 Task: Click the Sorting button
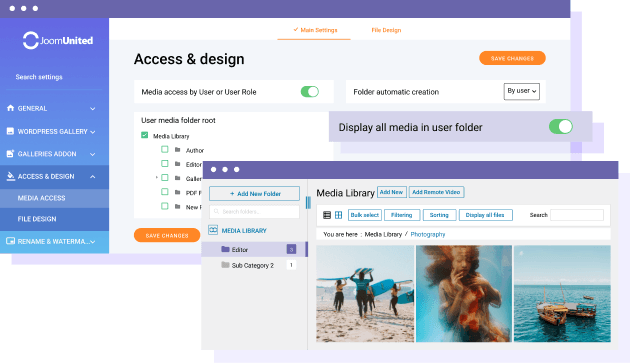pyautogui.click(x=439, y=215)
